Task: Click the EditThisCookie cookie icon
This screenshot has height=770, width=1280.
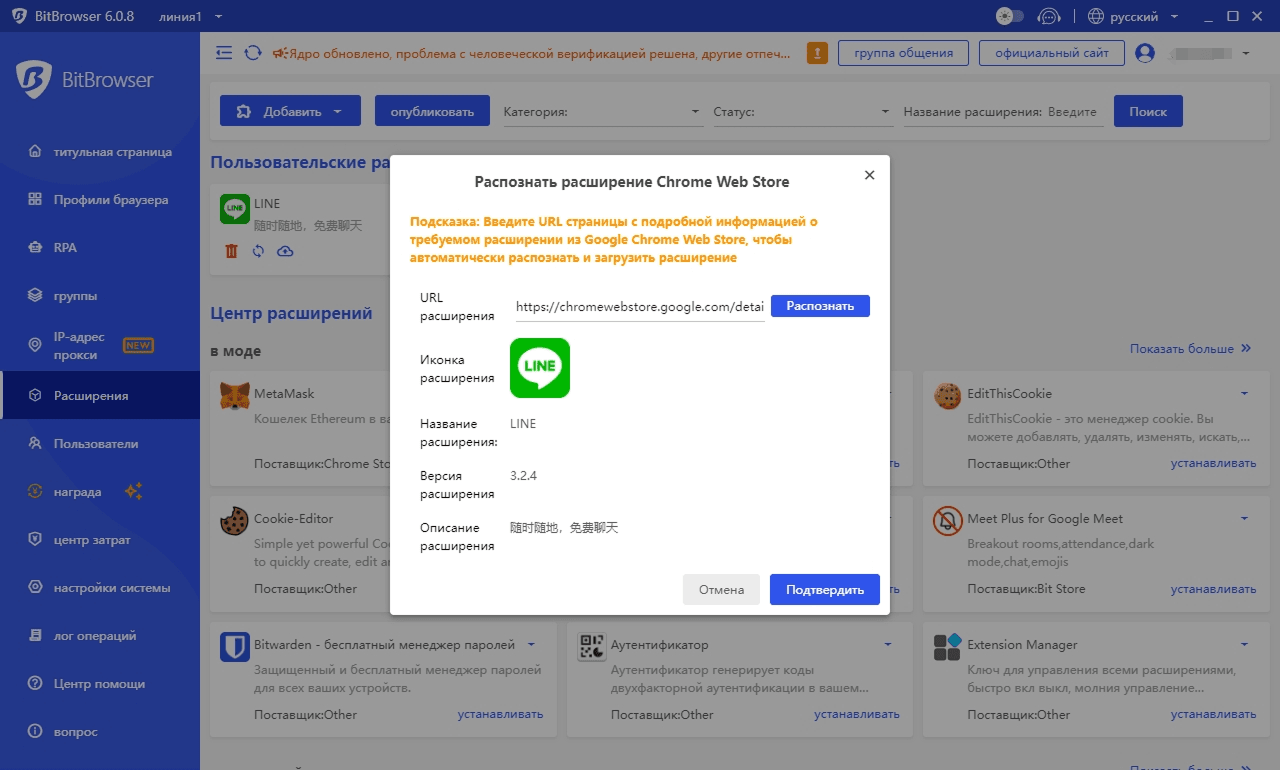Action: click(x=948, y=396)
